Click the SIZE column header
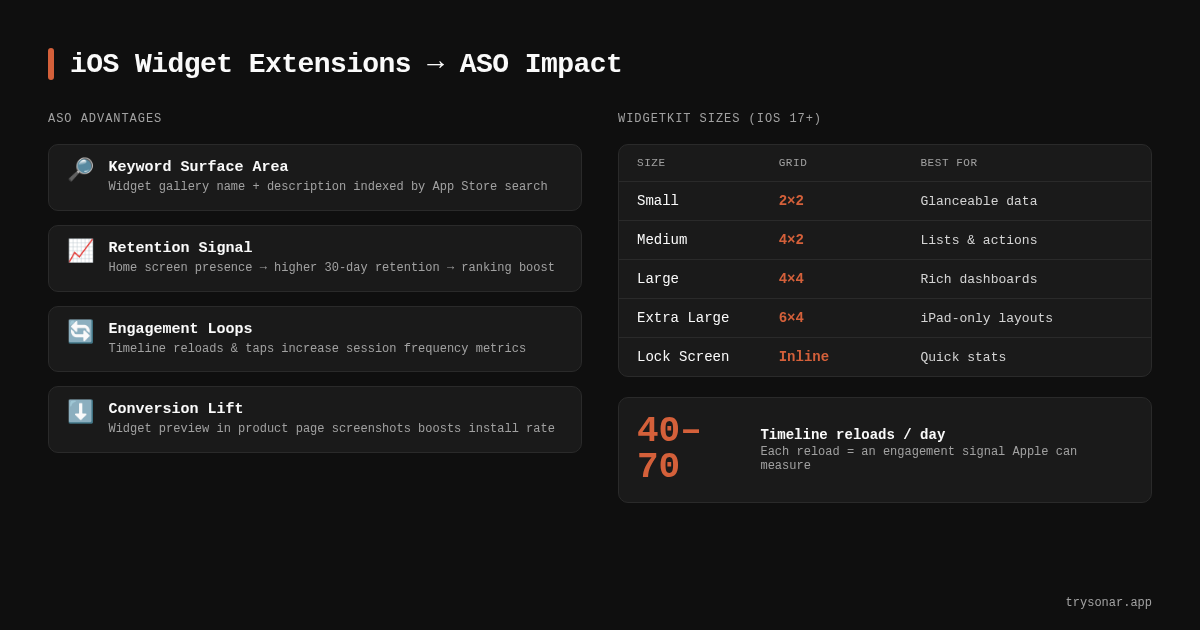The height and width of the screenshot is (630, 1200). (651, 163)
